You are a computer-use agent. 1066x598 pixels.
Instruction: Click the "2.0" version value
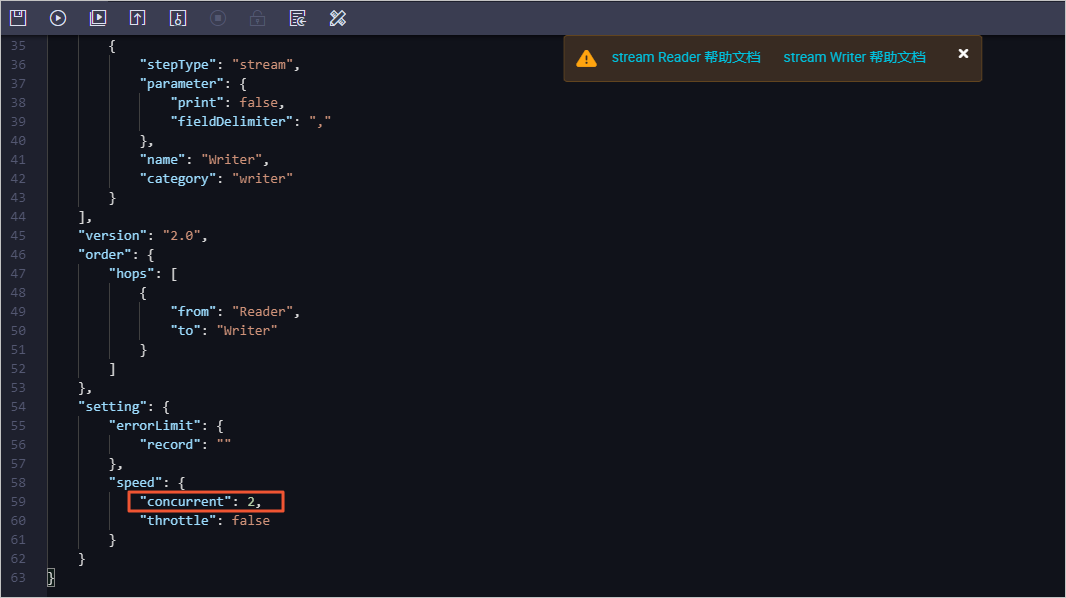[x=182, y=235]
